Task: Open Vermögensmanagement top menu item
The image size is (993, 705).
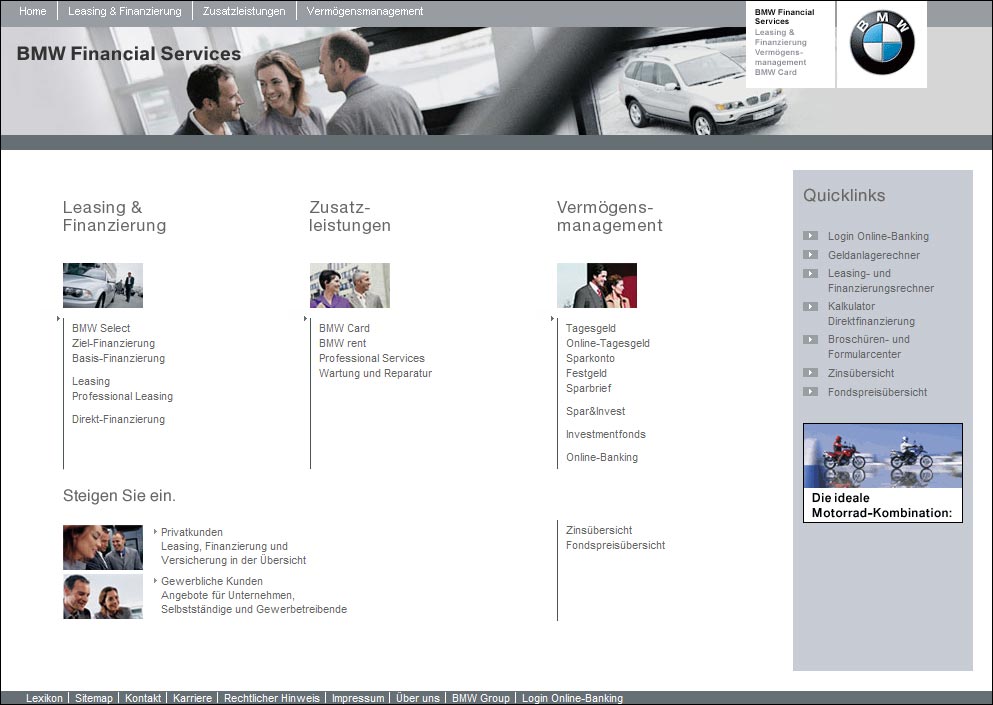Action: coord(365,11)
